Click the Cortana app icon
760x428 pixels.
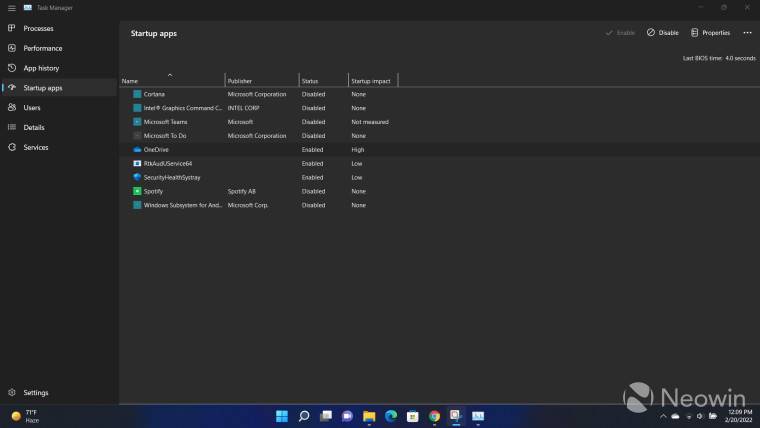click(137, 94)
